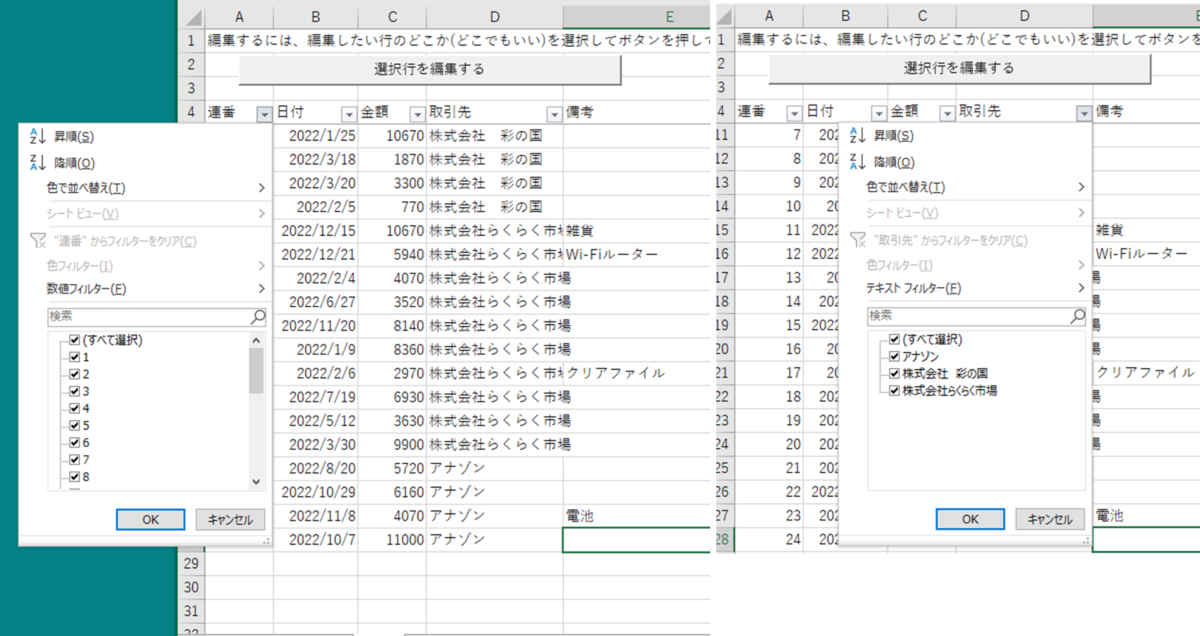Uncheck value 3 in left filter list
This screenshot has width=1200, height=636.
tap(74, 391)
